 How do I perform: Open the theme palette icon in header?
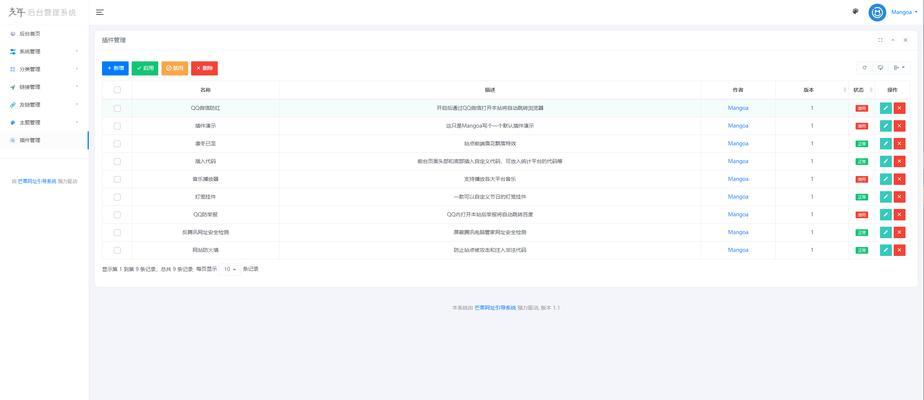point(855,11)
